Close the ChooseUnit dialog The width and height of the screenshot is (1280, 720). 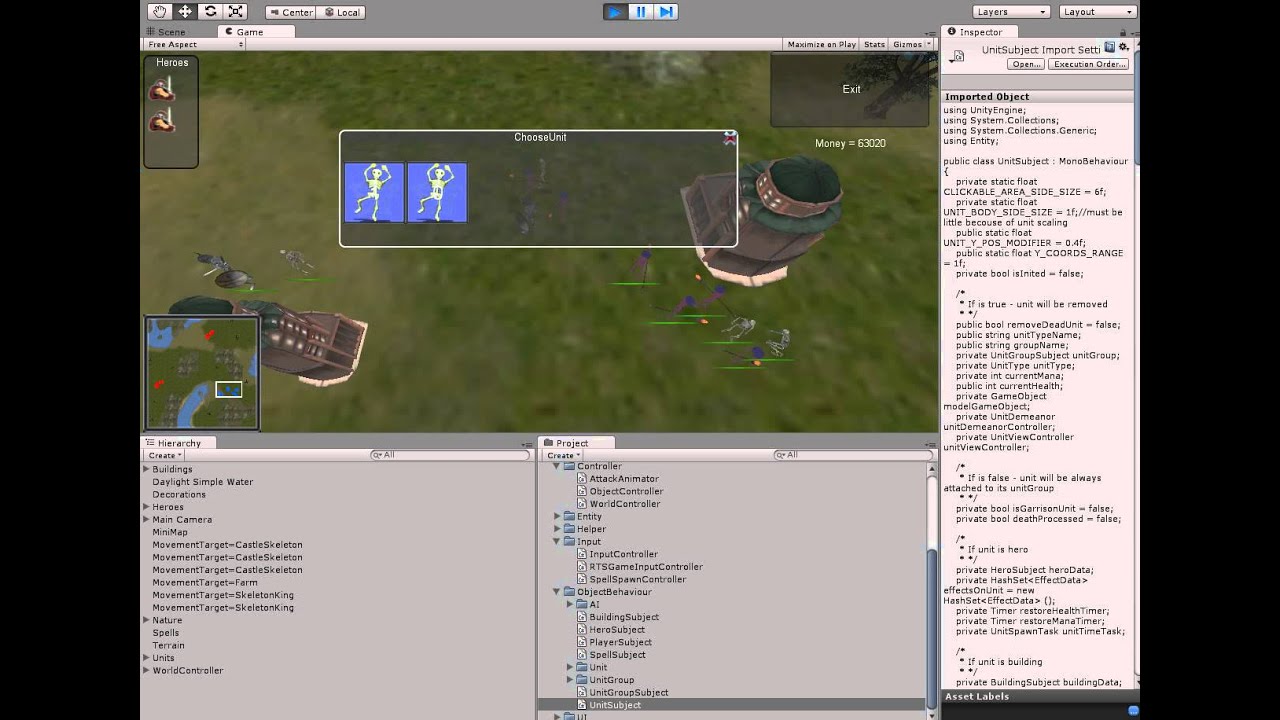tap(730, 138)
